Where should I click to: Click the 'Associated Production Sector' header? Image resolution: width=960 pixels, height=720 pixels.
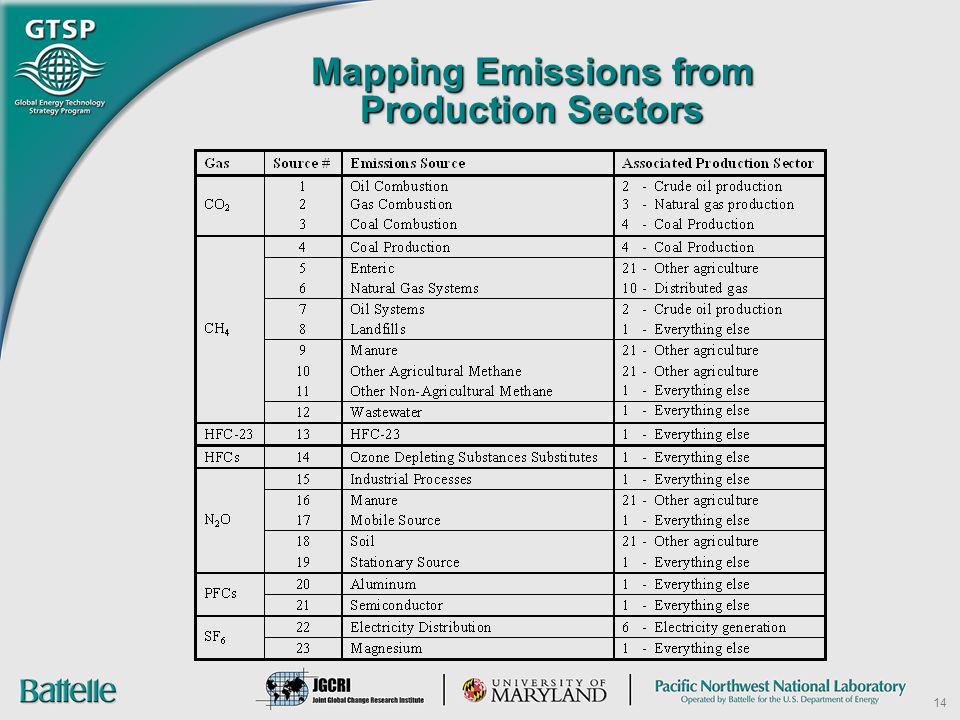click(718, 163)
